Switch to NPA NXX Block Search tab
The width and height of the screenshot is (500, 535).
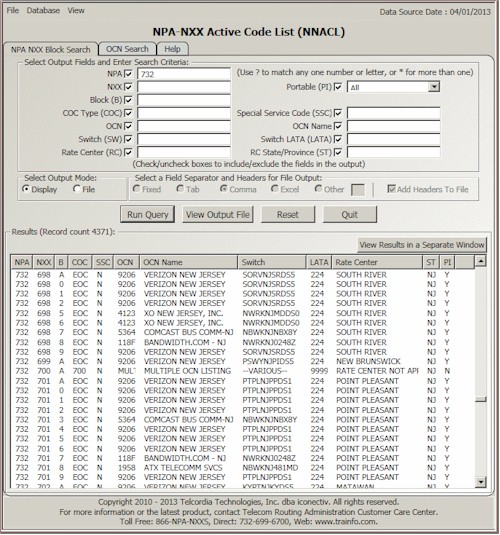point(51,49)
